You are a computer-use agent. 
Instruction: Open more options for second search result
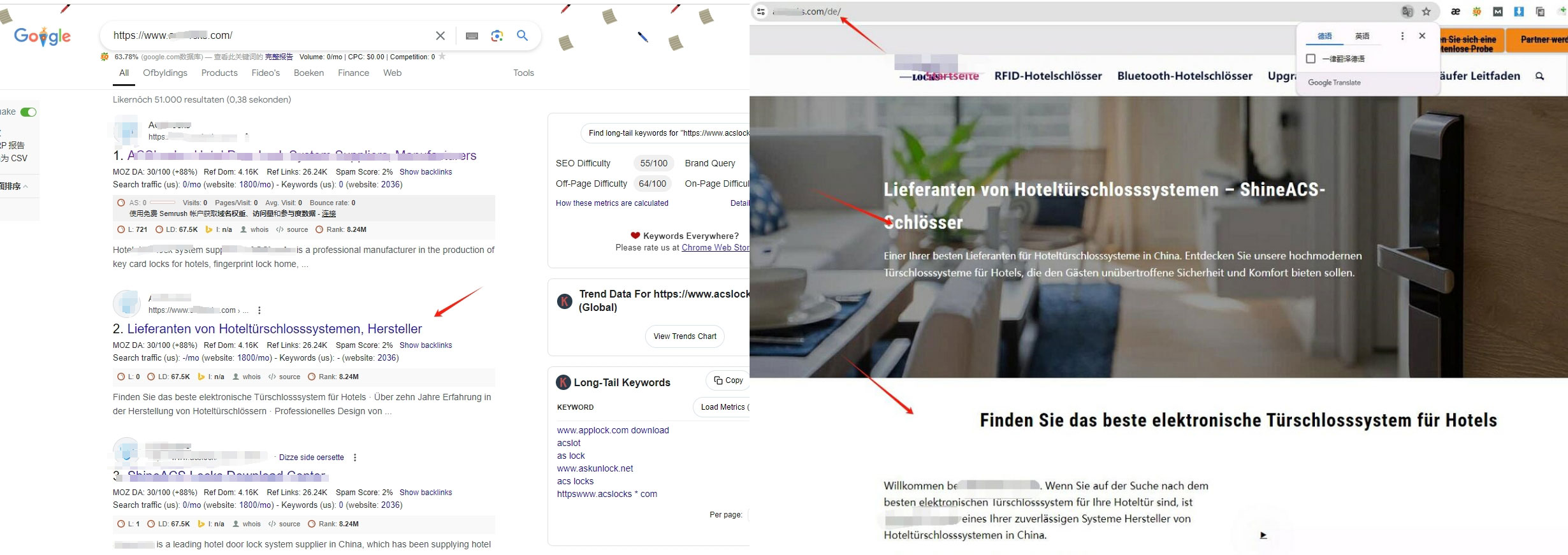tap(259, 310)
